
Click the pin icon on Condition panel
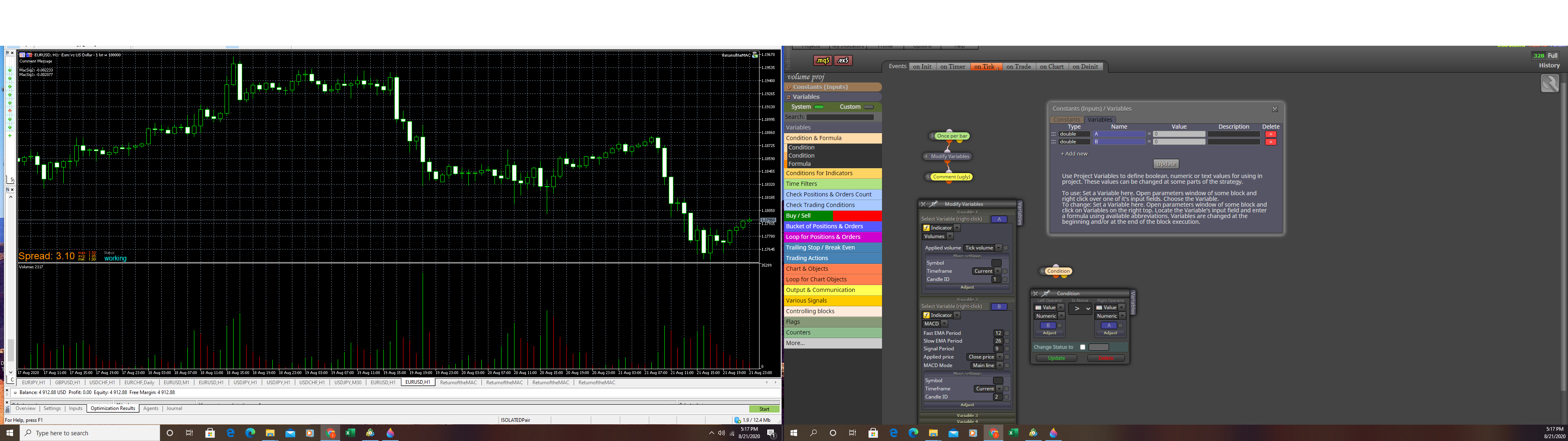coord(1046,294)
